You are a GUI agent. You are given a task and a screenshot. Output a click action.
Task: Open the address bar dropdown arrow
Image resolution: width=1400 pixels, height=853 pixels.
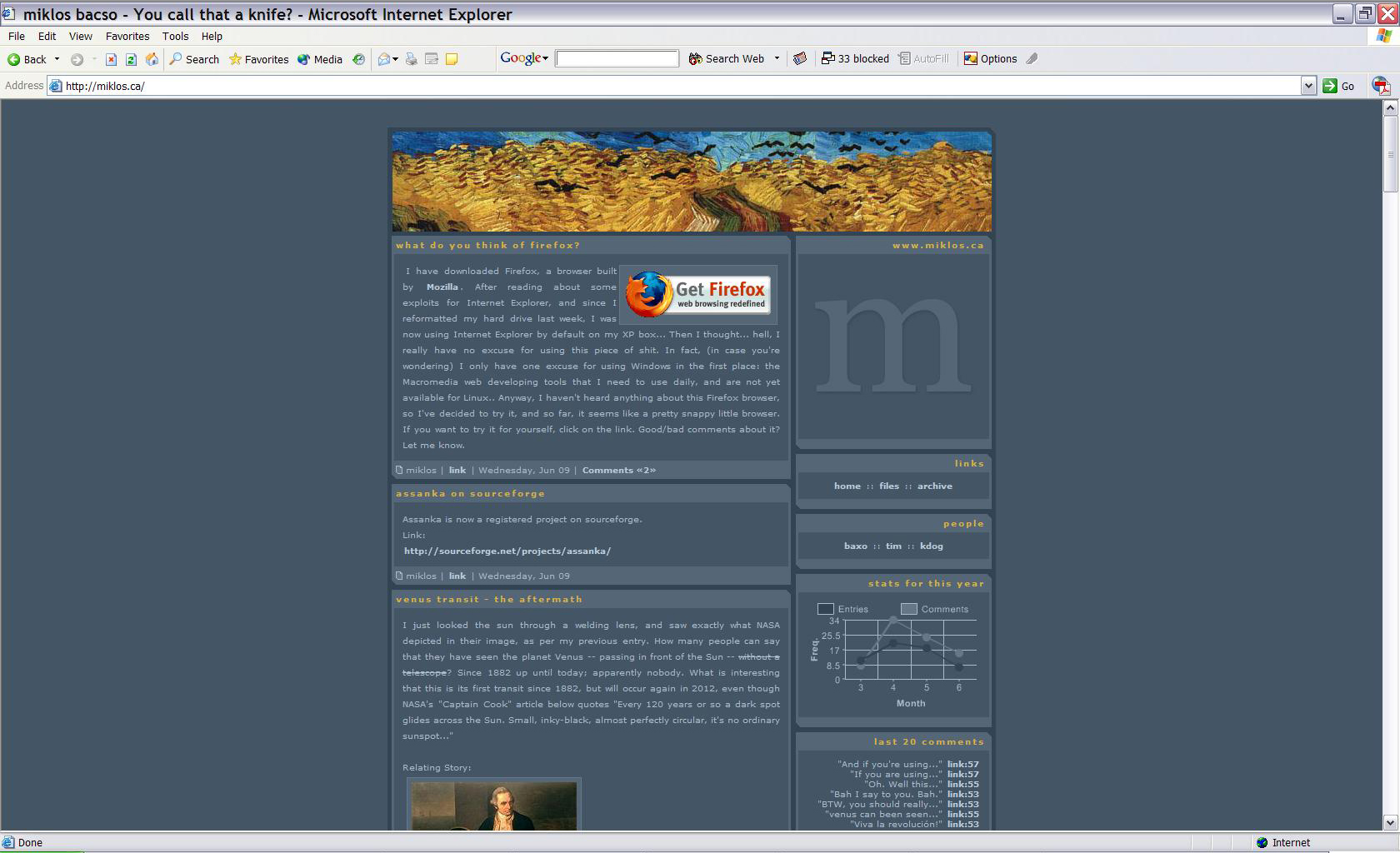point(1307,86)
